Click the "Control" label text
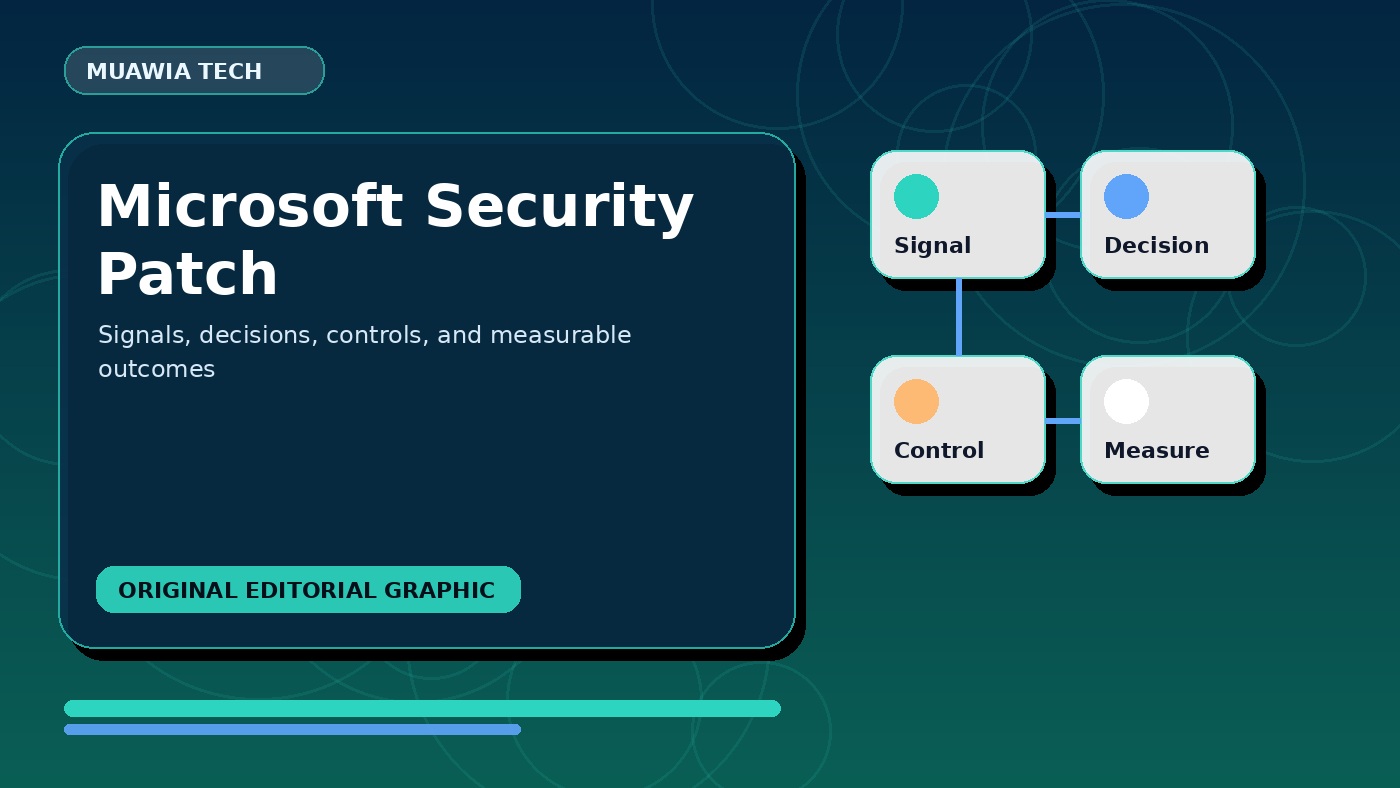Screen dimensions: 1400x788 [939, 451]
